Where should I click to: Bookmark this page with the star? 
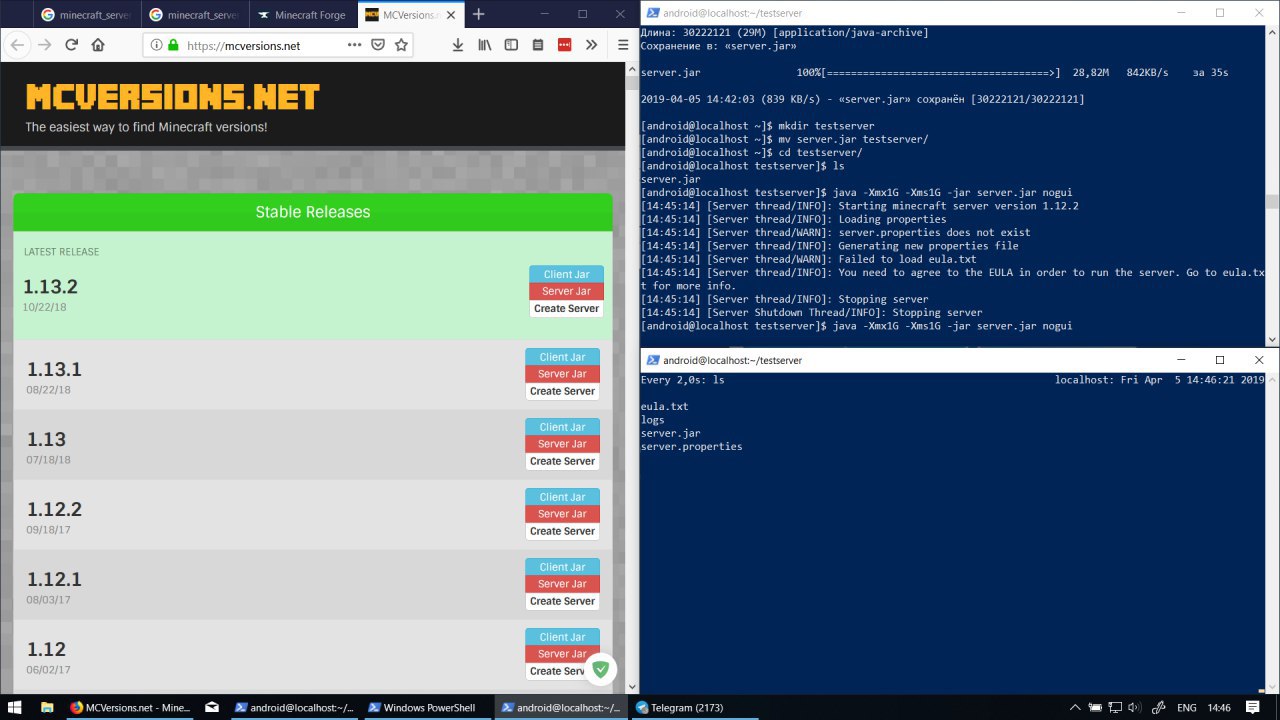[401, 45]
